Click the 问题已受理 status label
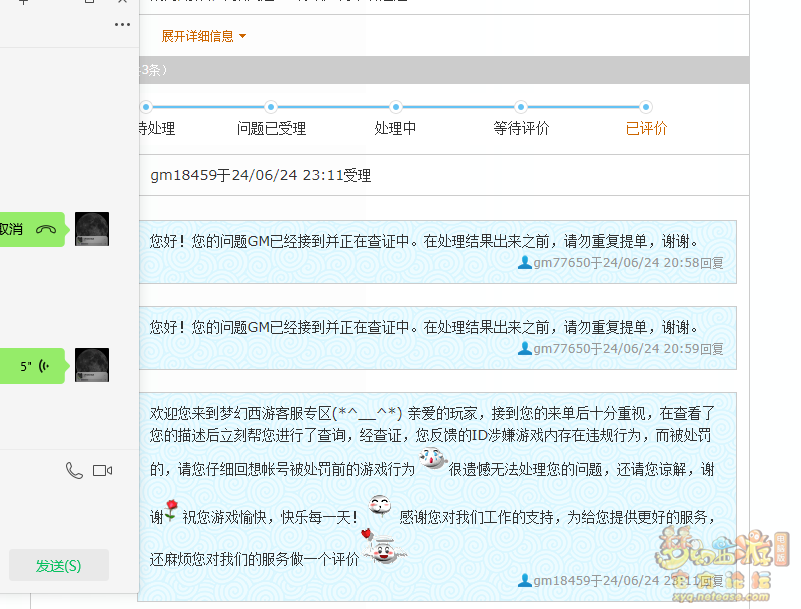Screen dimensions: 801x609 click(271, 128)
